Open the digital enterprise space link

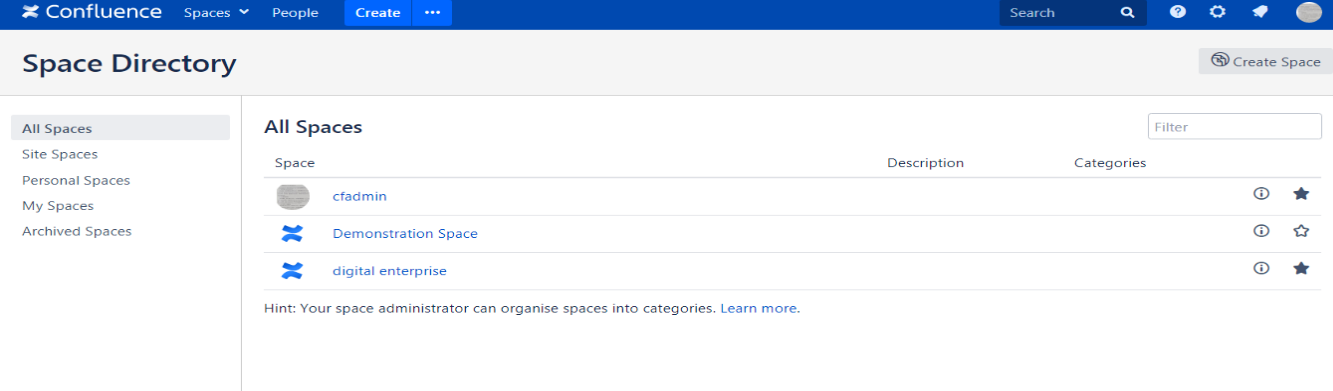tap(390, 271)
